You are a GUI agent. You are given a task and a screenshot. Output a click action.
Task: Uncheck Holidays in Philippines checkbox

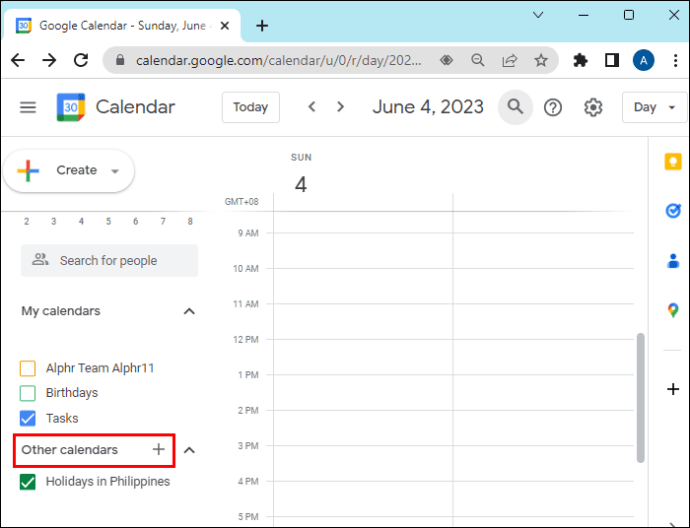[28, 482]
